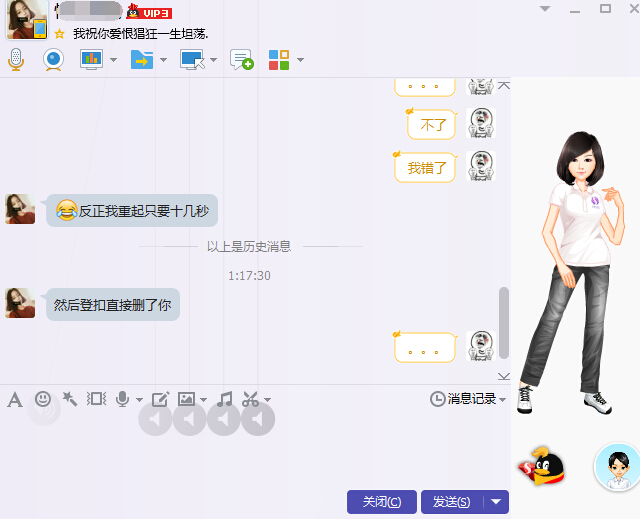The image size is (640, 519).
Task: Expand the voice message options arrow
Action: 139,400
